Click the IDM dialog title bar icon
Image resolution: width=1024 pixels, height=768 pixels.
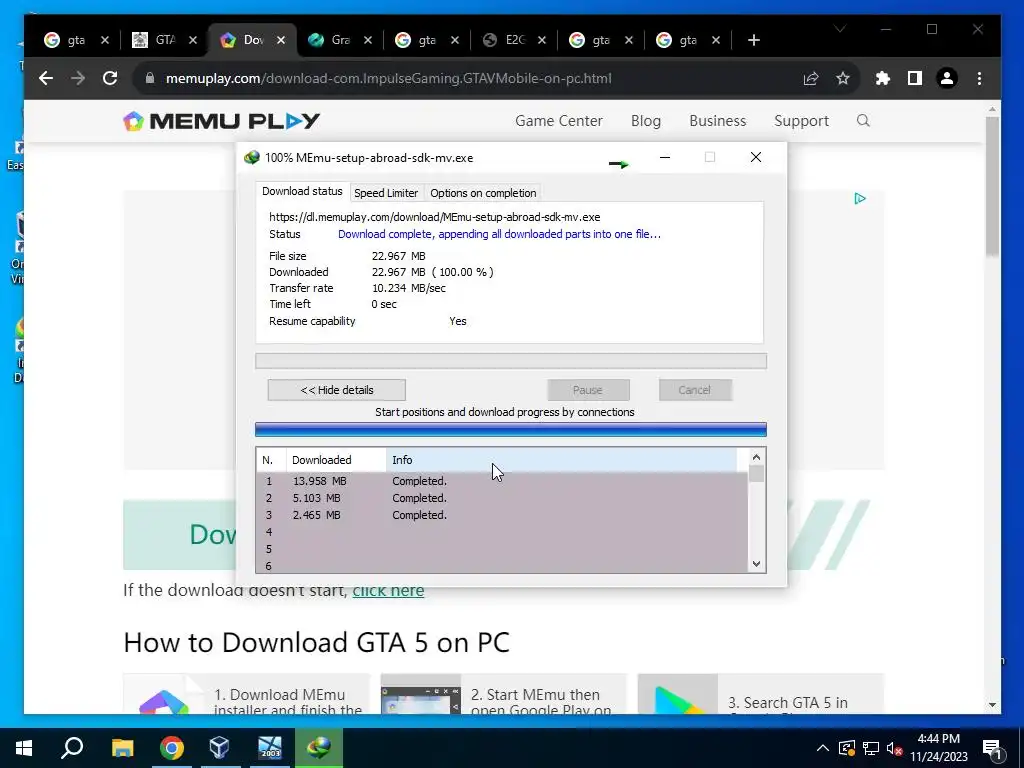click(251, 157)
